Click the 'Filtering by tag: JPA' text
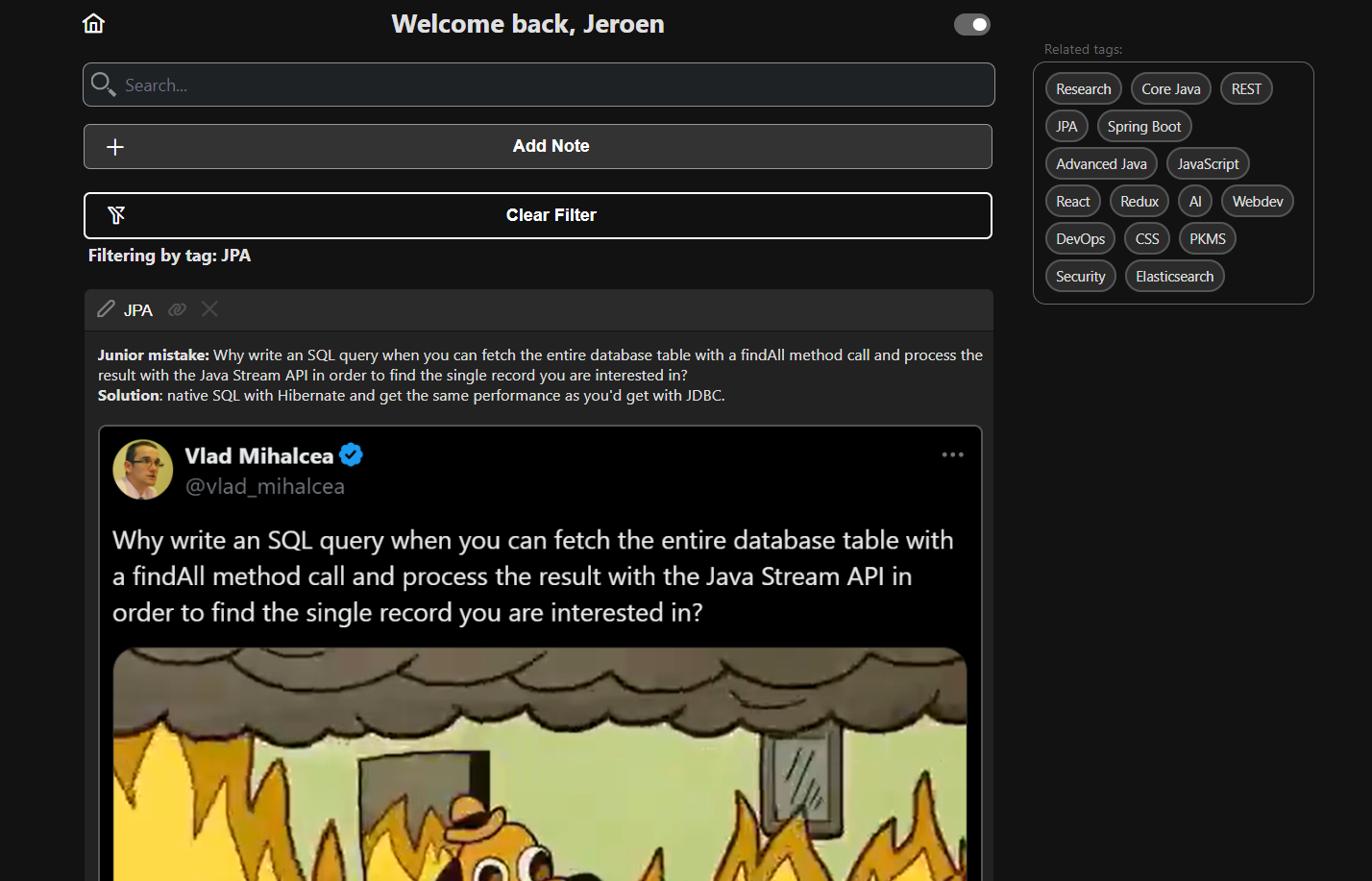 point(169,256)
